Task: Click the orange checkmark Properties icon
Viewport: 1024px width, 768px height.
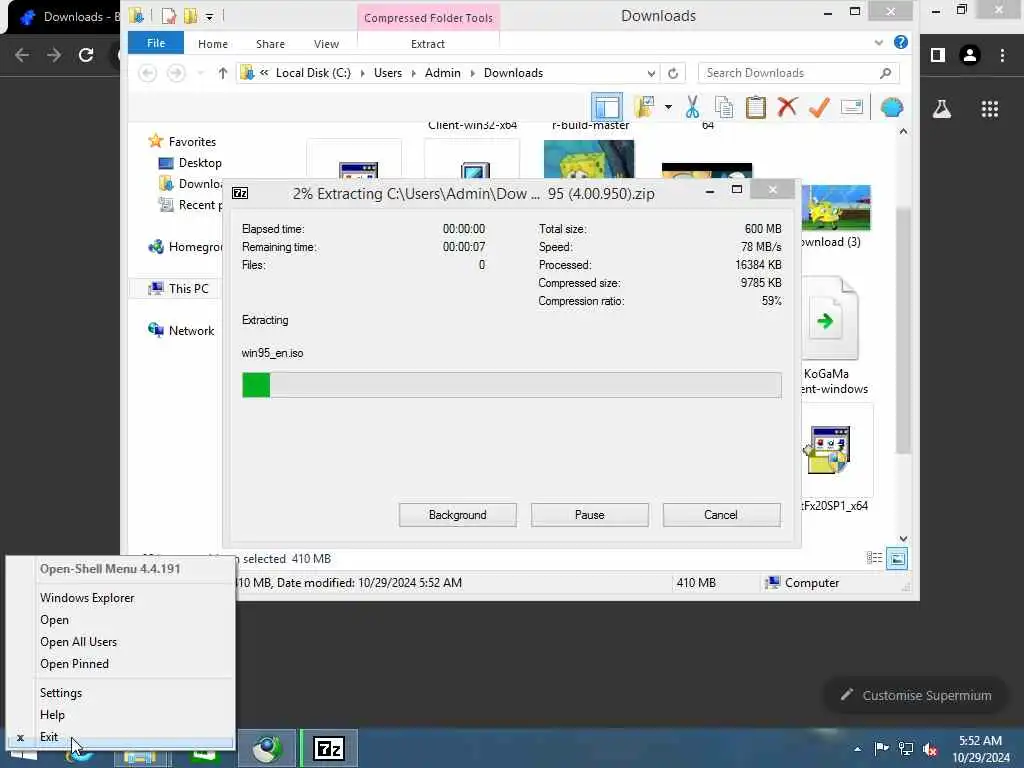Action: tap(819, 107)
